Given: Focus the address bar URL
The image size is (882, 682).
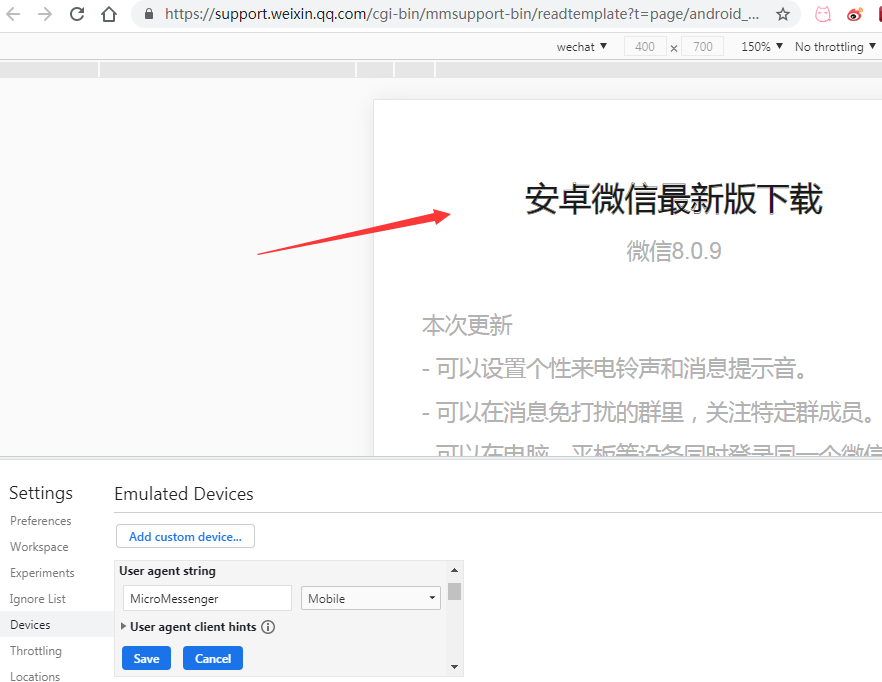Looking at the screenshot, I should click(x=461, y=14).
